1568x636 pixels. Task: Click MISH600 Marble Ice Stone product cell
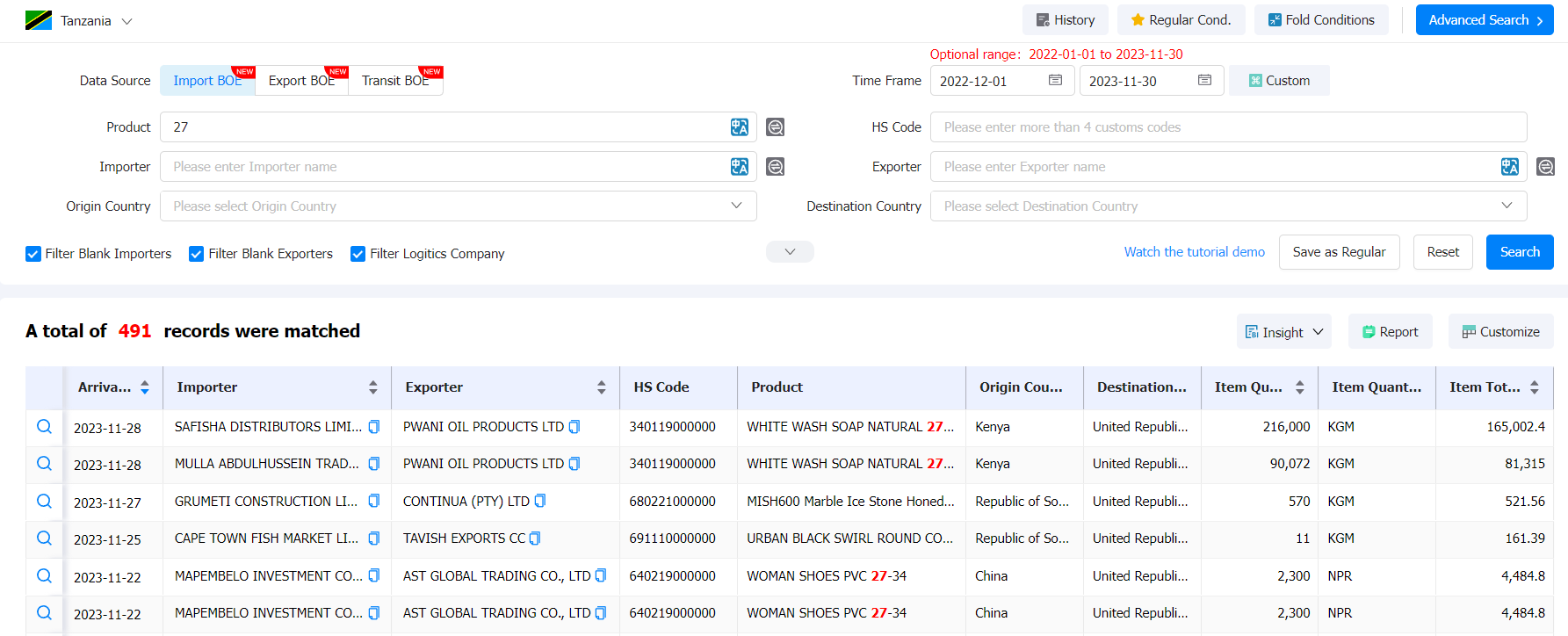pos(850,502)
